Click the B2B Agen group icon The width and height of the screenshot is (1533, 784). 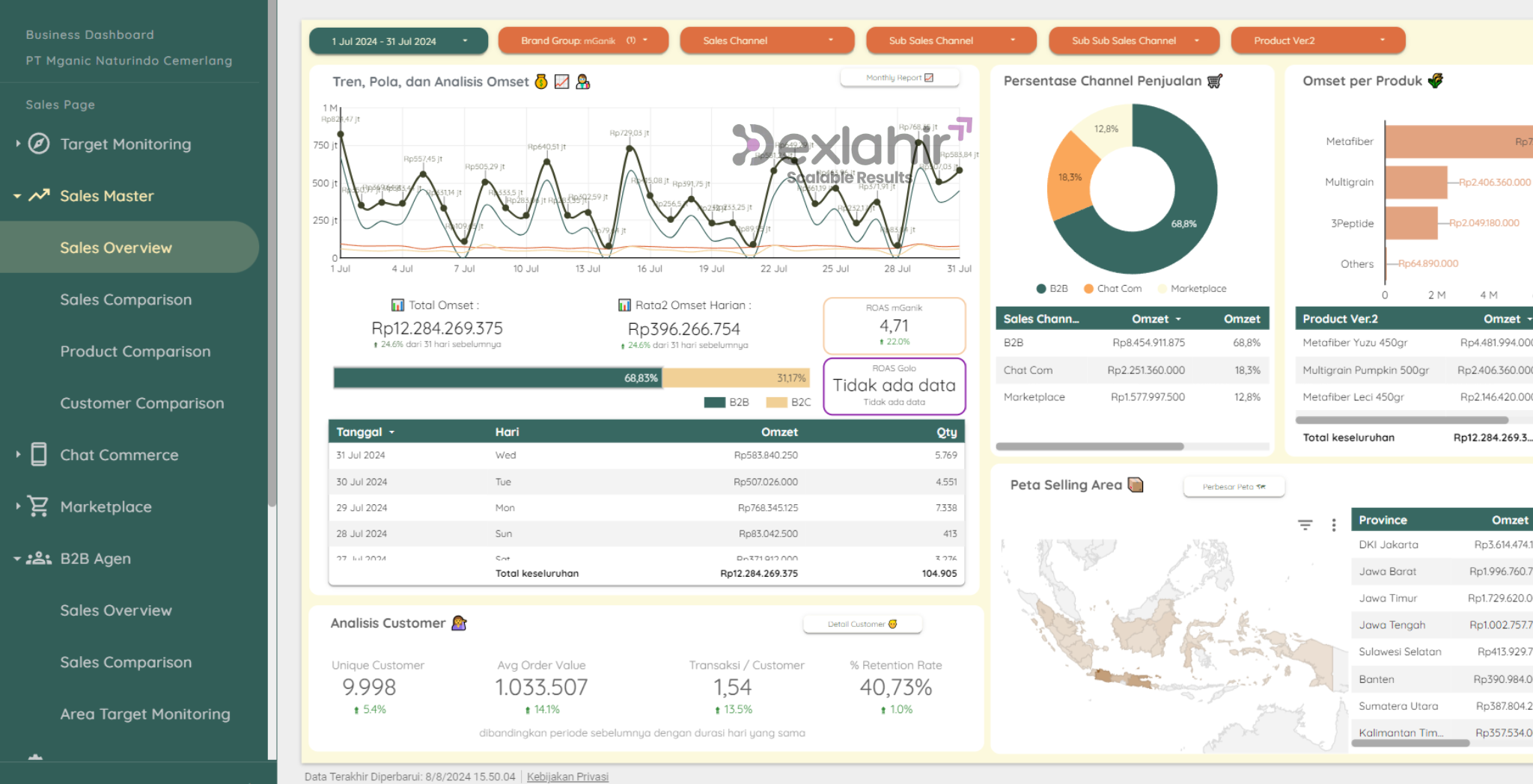39,558
